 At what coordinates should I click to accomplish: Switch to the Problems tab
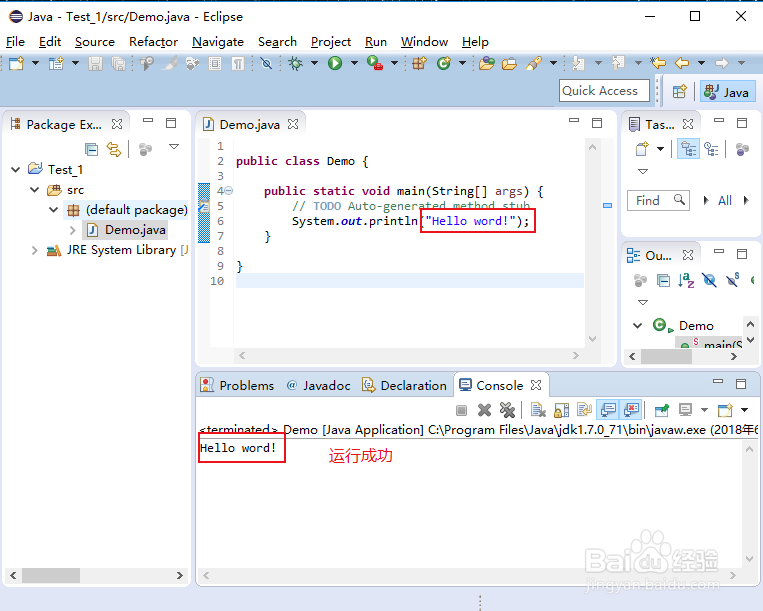point(237,385)
